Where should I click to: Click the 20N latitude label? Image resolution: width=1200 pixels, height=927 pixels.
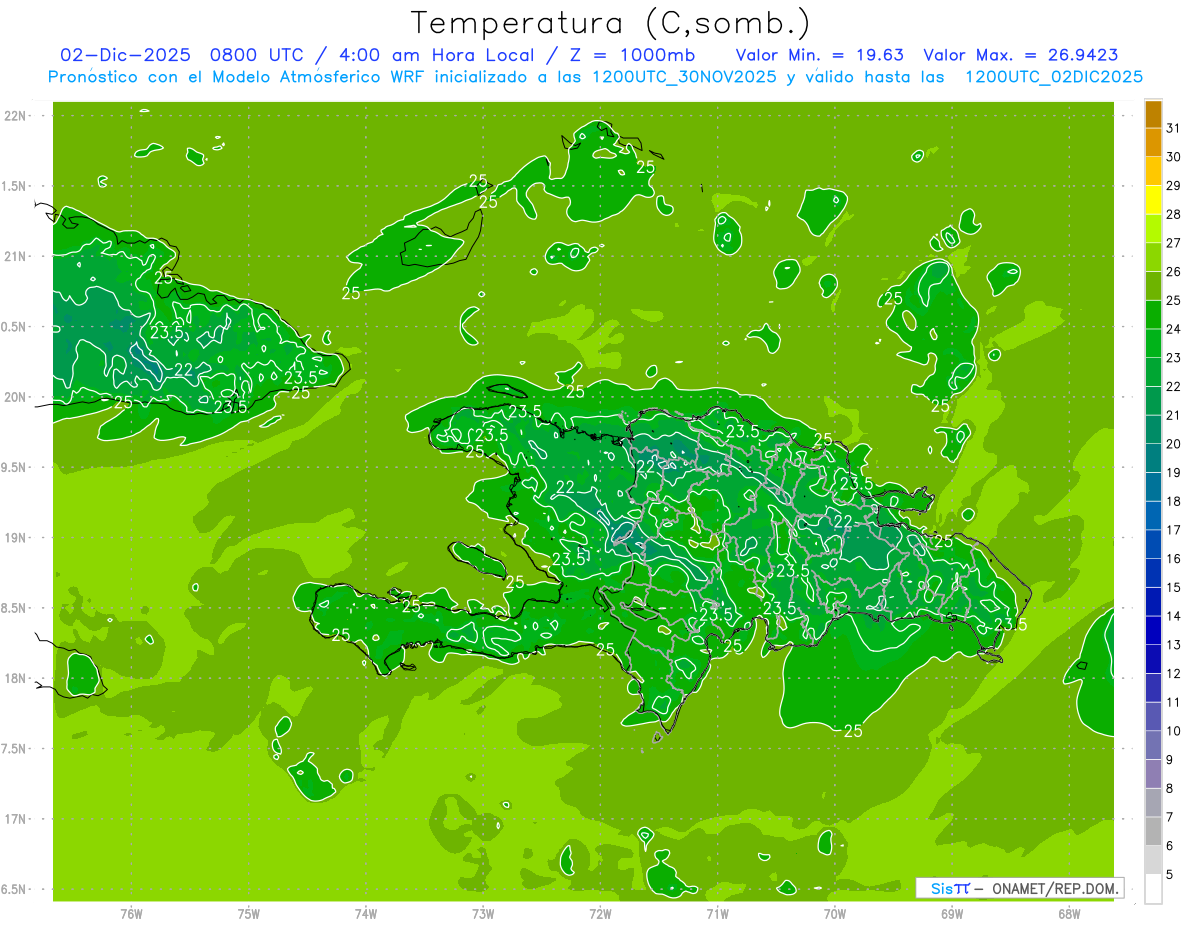click(x=15, y=397)
